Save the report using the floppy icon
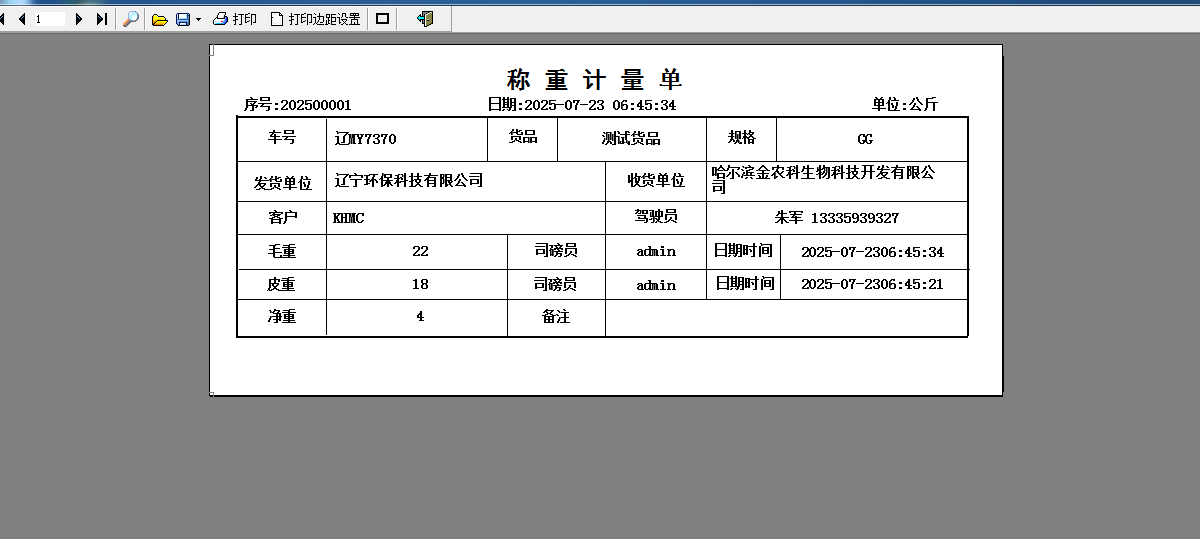The image size is (1200, 539). [182, 19]
